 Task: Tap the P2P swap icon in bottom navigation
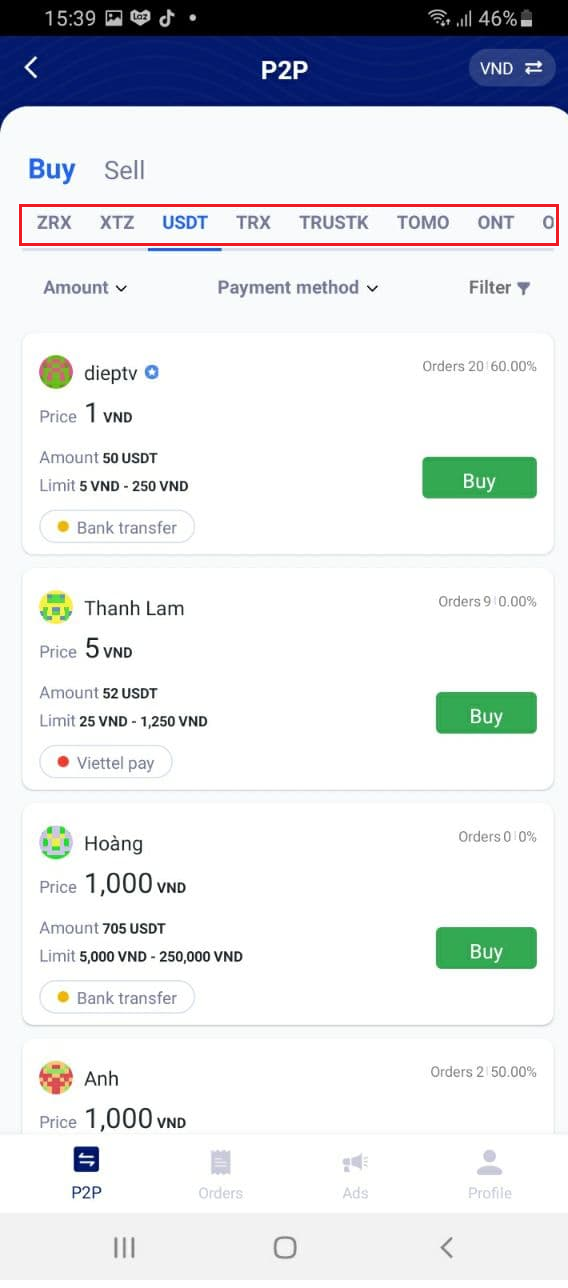pos(86,1160)
